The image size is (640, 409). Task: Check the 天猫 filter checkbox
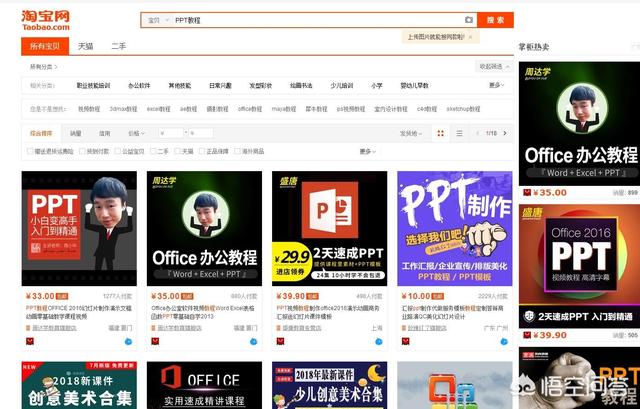click(x=178, y=151)
